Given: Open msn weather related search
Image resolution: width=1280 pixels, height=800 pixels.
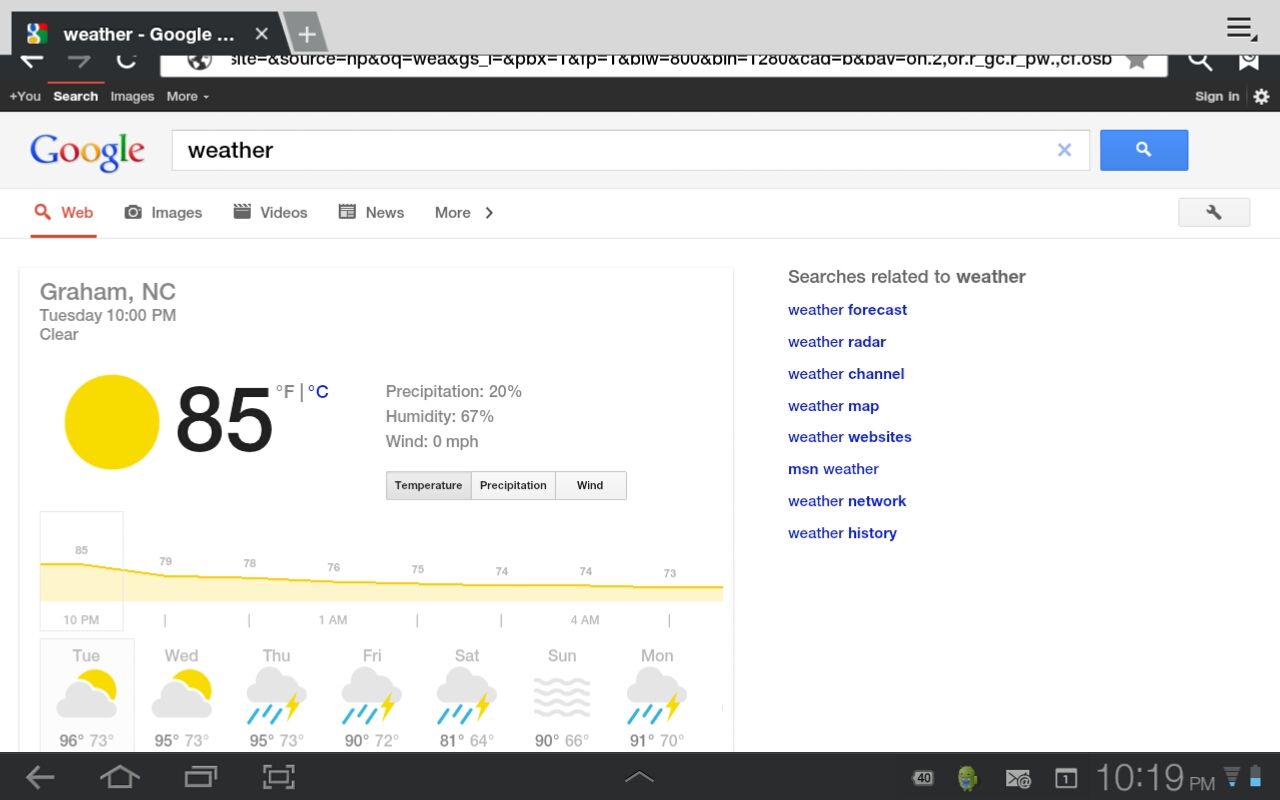Looking at the screenshot, I should [833, 469].
